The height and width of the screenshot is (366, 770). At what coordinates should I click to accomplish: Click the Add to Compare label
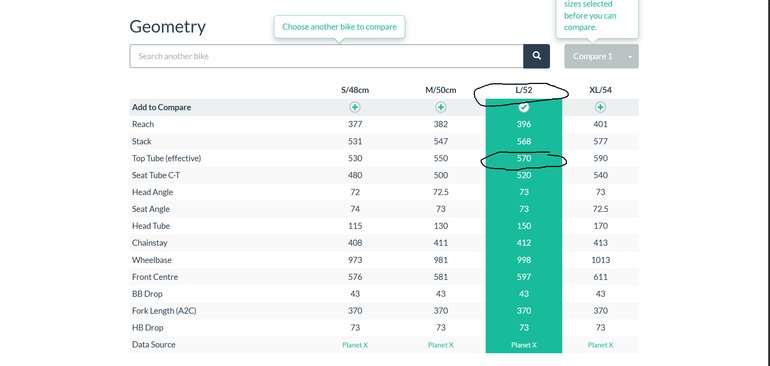[162, 107]
